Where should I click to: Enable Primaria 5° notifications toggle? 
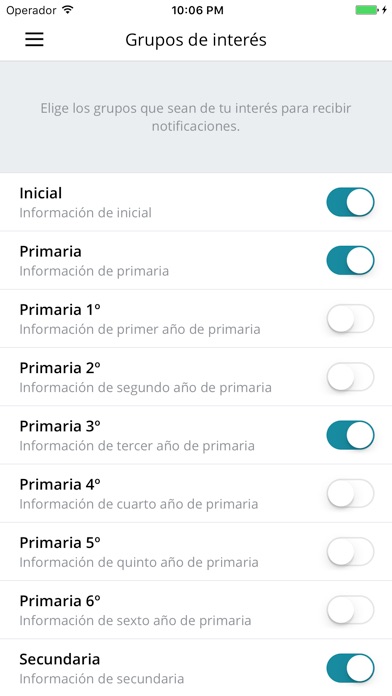click(x=350, y=551)
